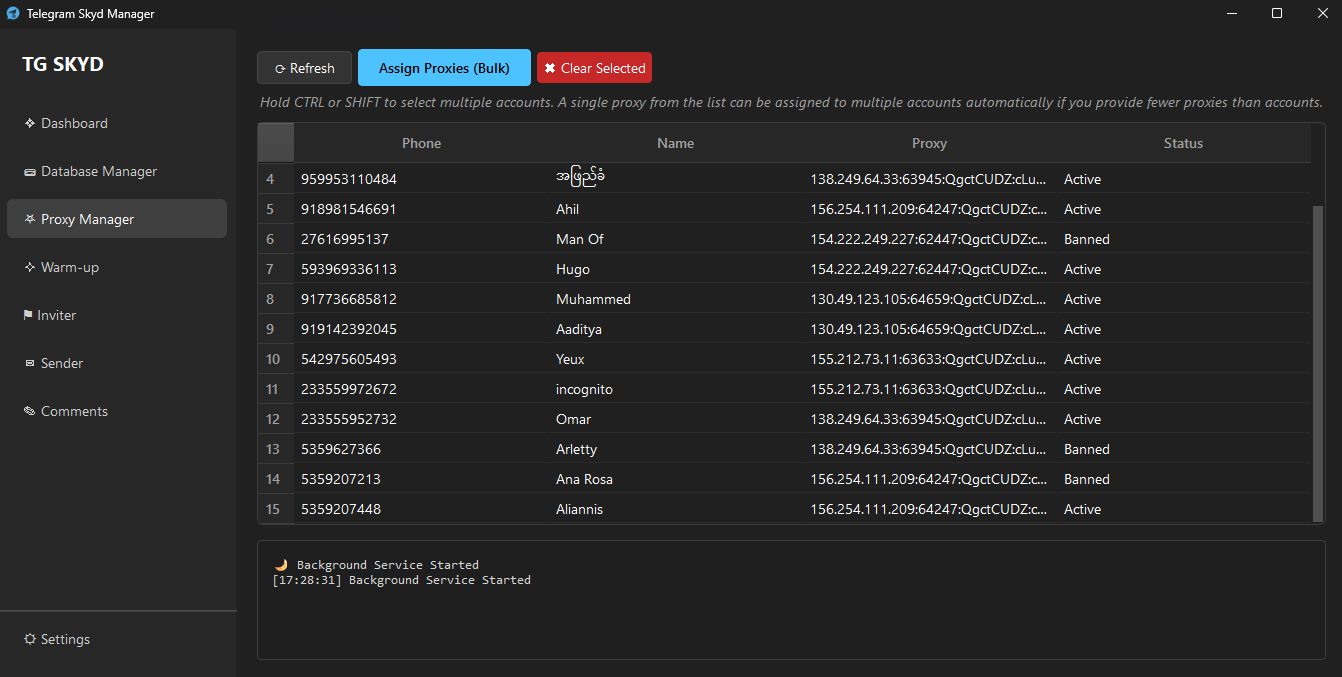The image size is (1342, 677).
Task: Click the Proxy column header
Action: (929, 143)
